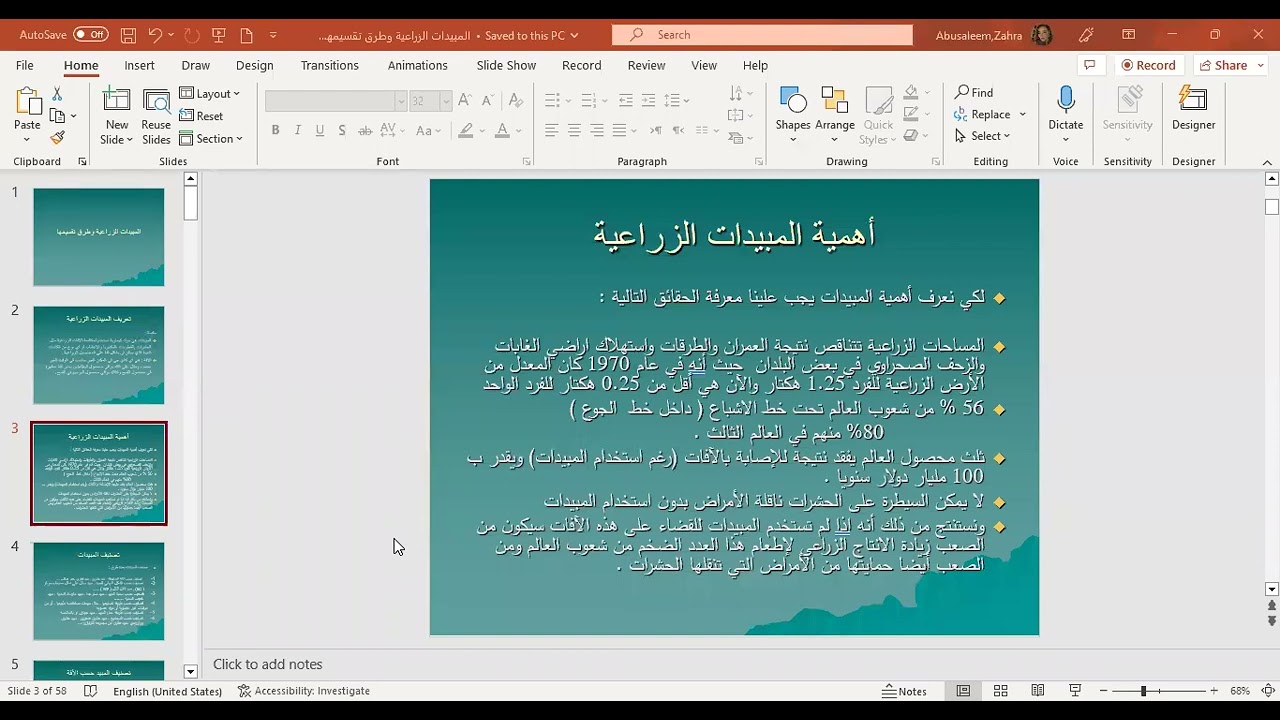
Task: Click the Dictate microphone icon
Action: (x=1066, y=99)
